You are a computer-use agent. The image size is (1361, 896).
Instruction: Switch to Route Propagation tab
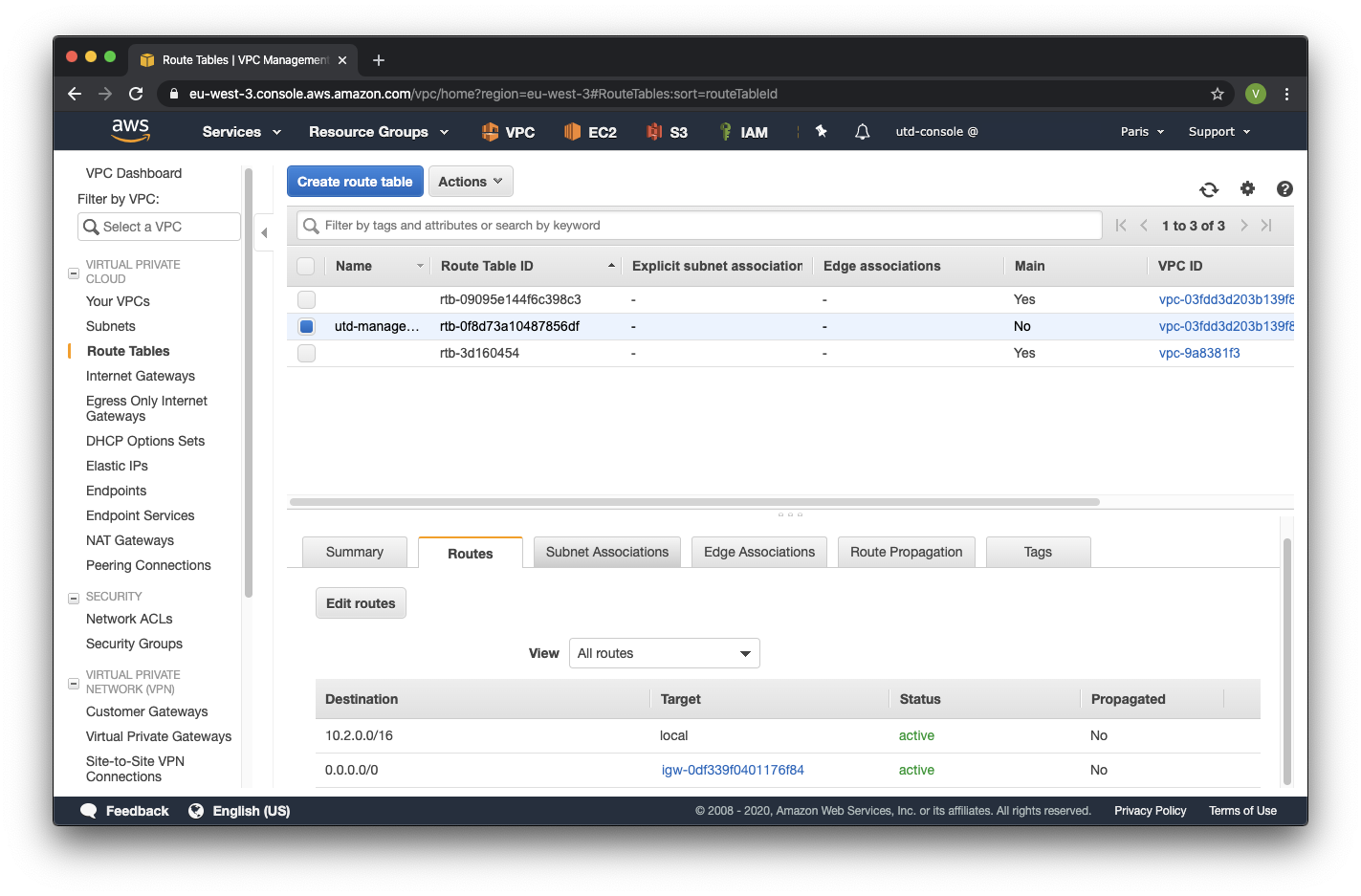click(x=907, y=552)
